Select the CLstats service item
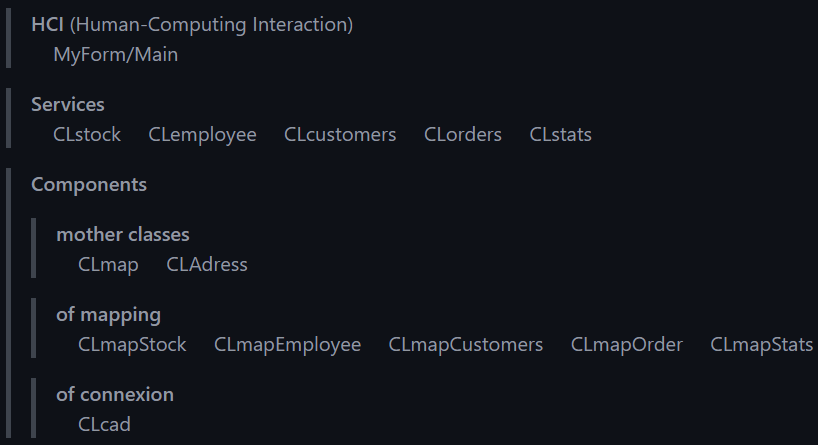Screen dimensions: 818x445 (560, 134)
